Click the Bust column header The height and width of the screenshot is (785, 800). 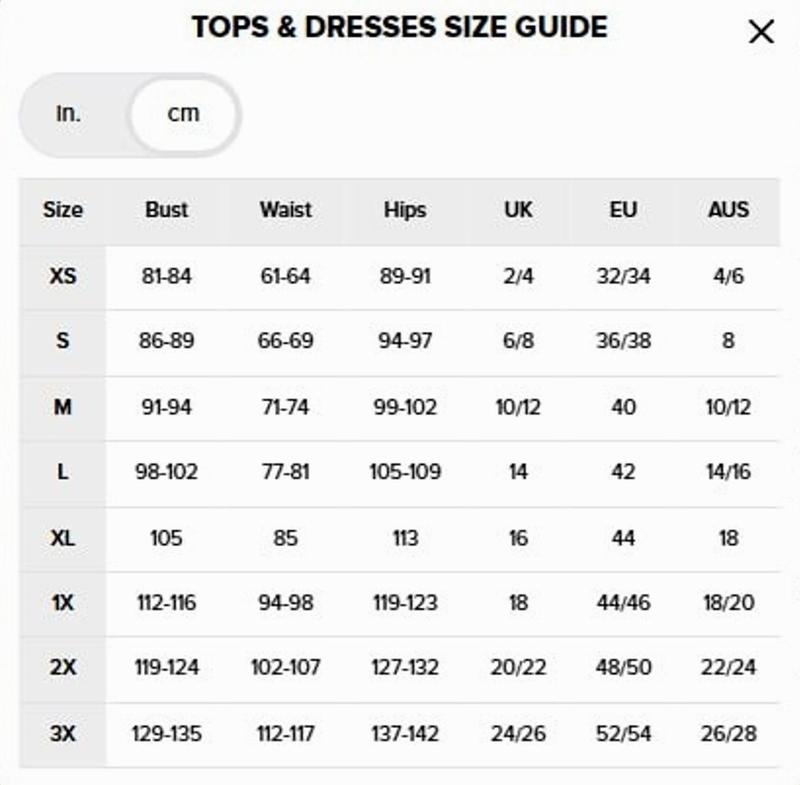166,210
